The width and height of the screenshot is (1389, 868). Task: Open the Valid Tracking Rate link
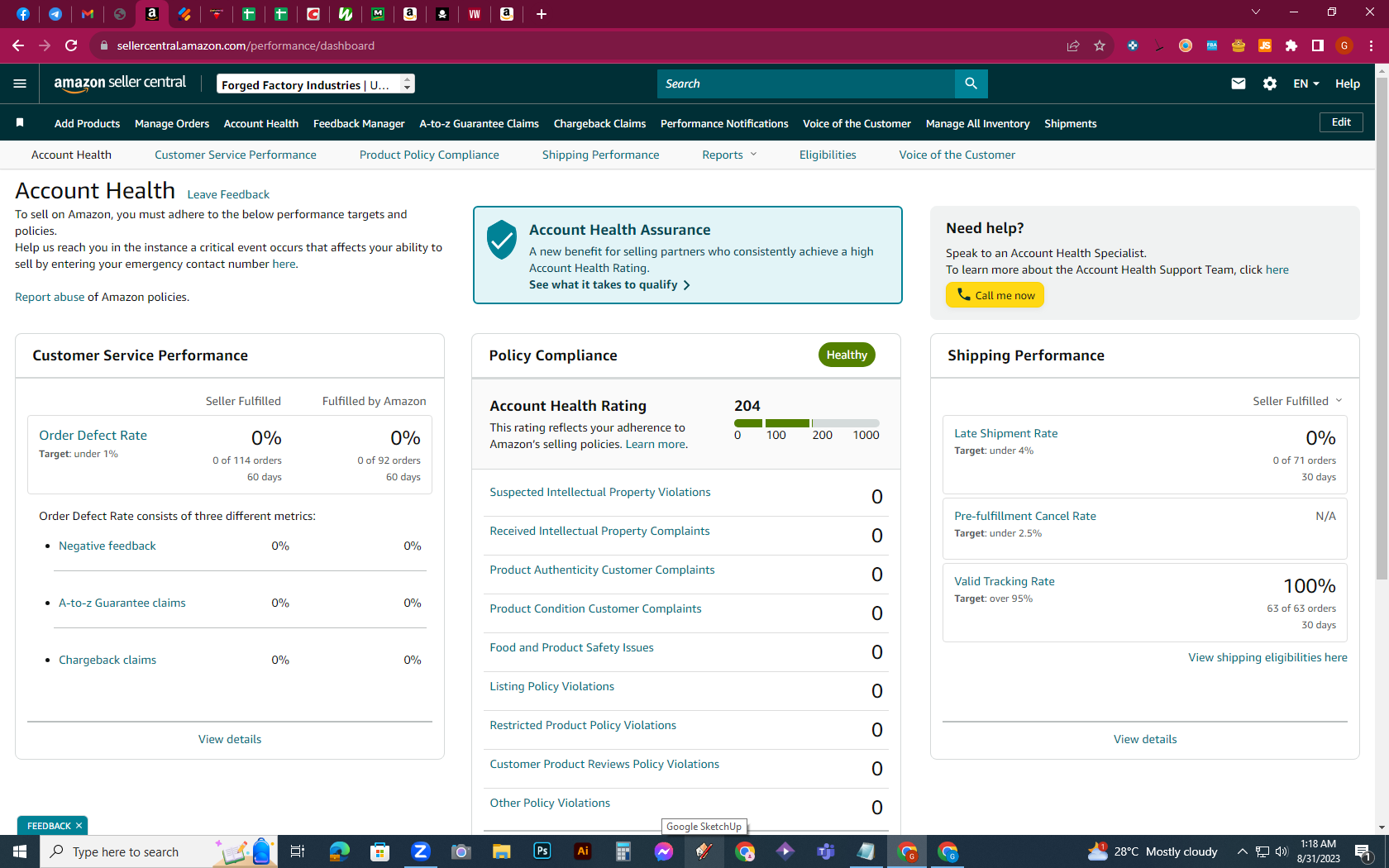pyautogui.click(x=1005, y=581)
